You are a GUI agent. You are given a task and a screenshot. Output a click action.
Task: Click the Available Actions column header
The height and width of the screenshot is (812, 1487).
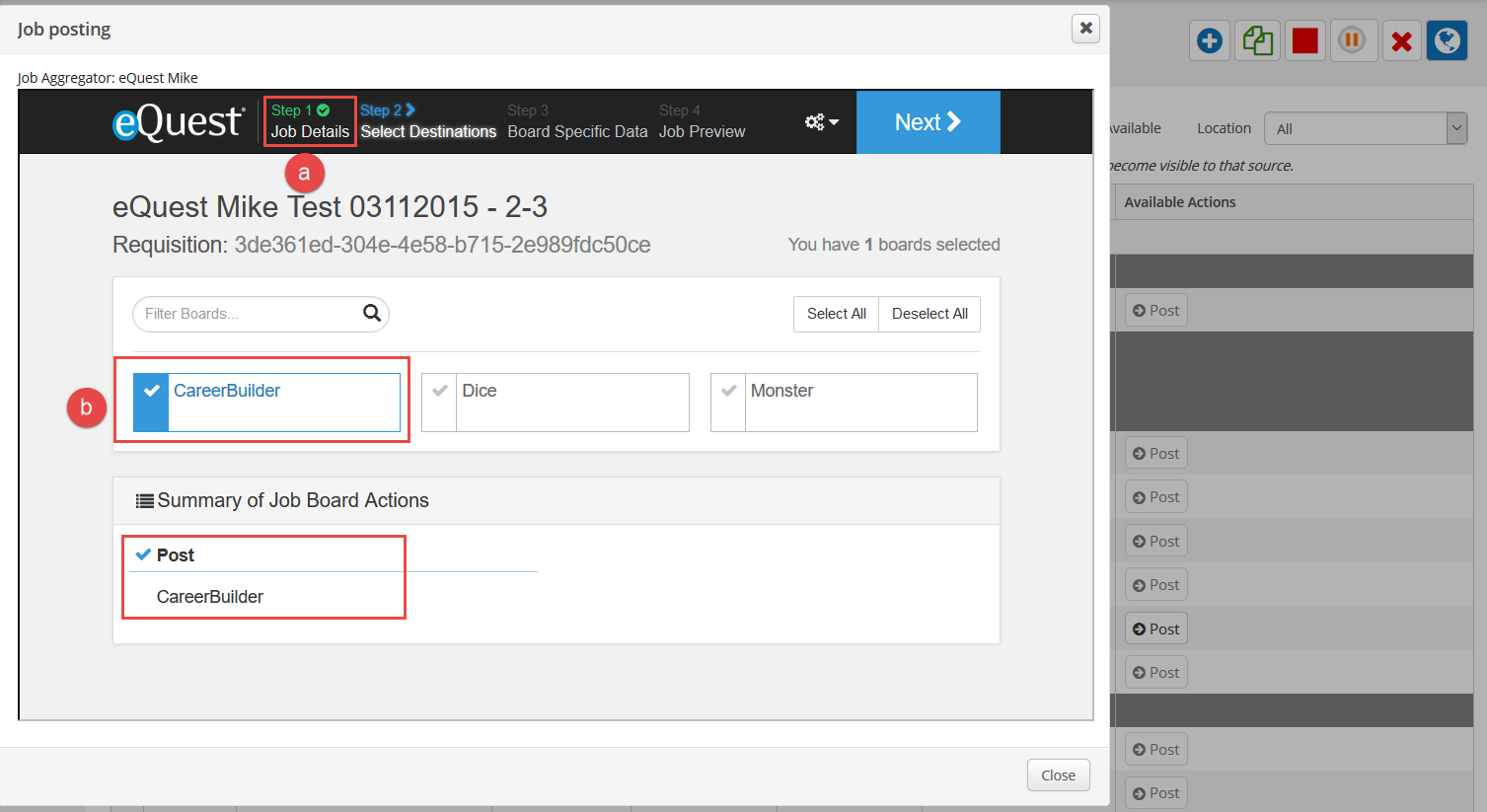tap(1180, 202)
